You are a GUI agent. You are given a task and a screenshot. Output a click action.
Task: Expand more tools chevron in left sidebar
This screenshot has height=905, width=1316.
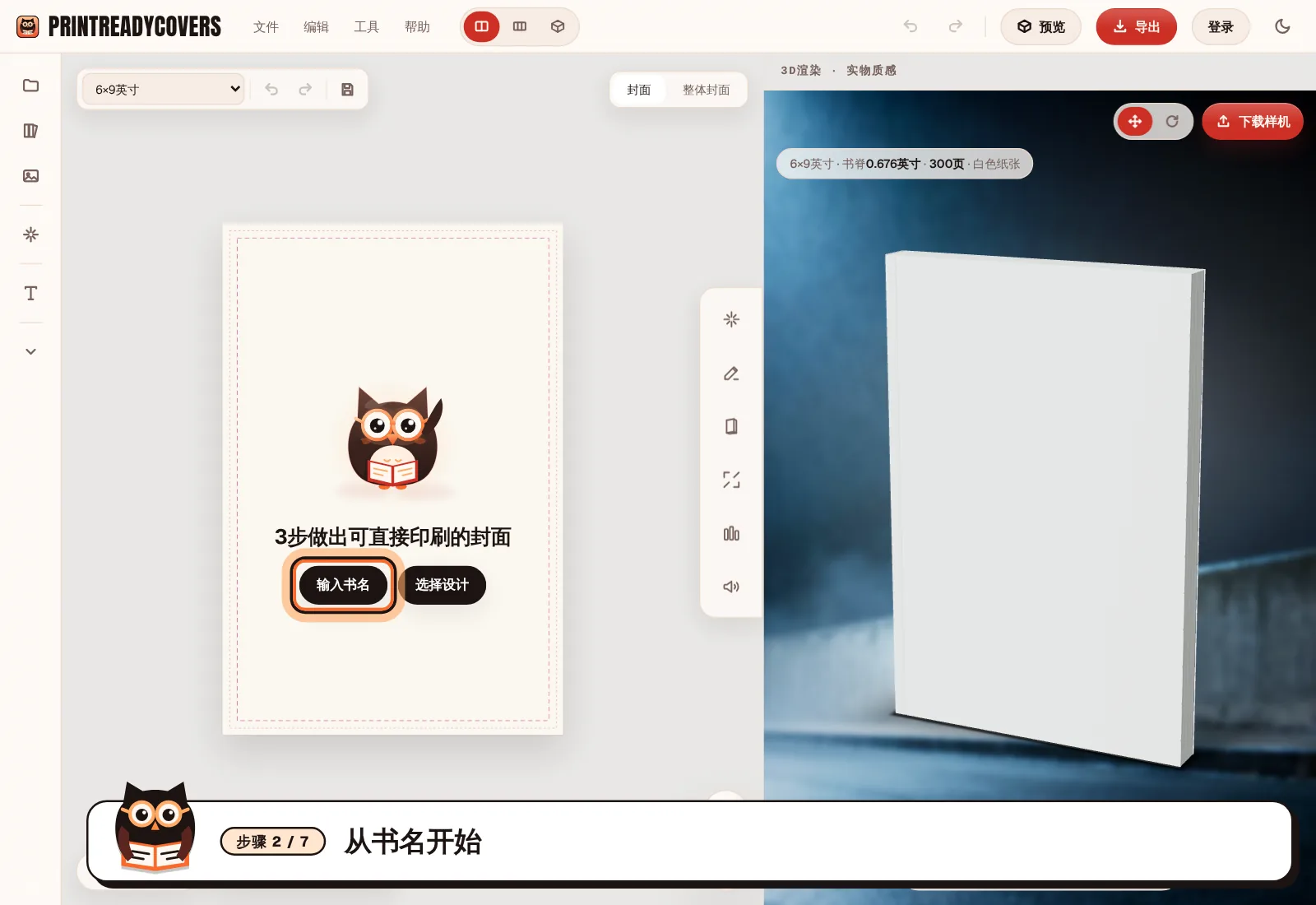(30, 351)
